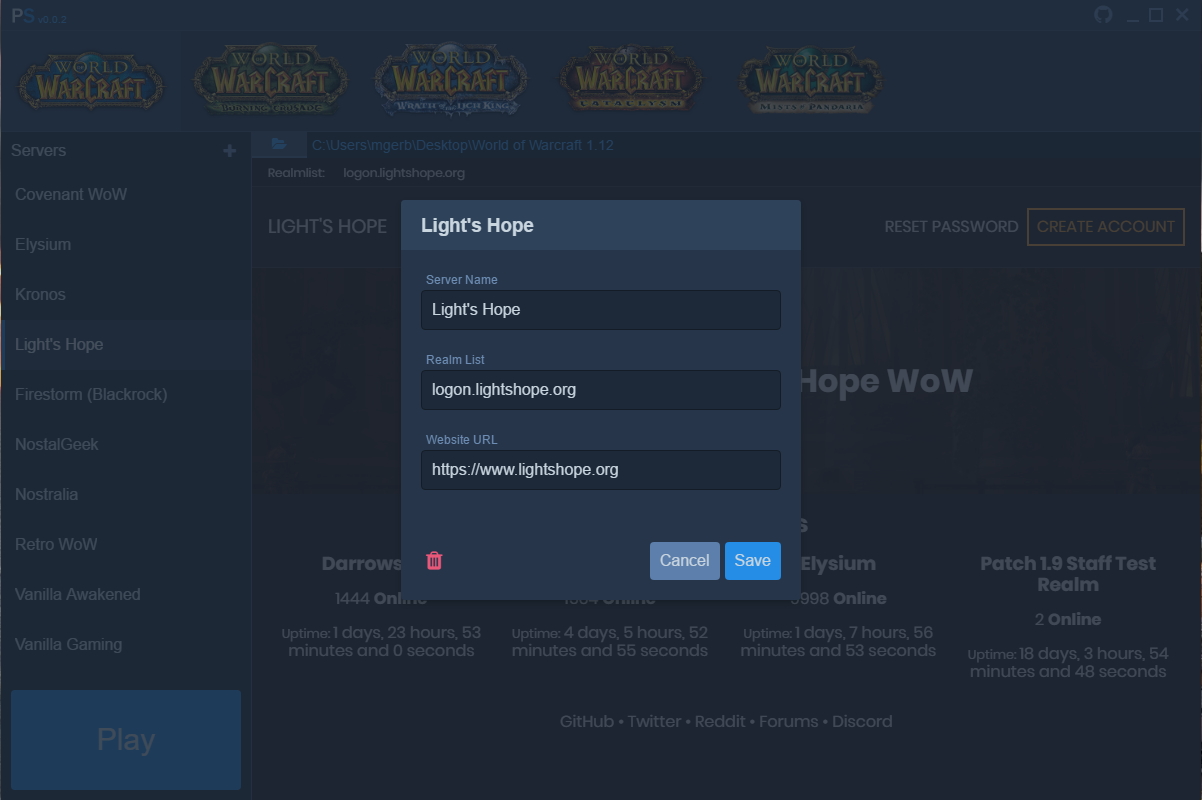The height and width of the screenshot is (800, 1202).
Task: Click the red trash delete icon
Action: point(434,561)
